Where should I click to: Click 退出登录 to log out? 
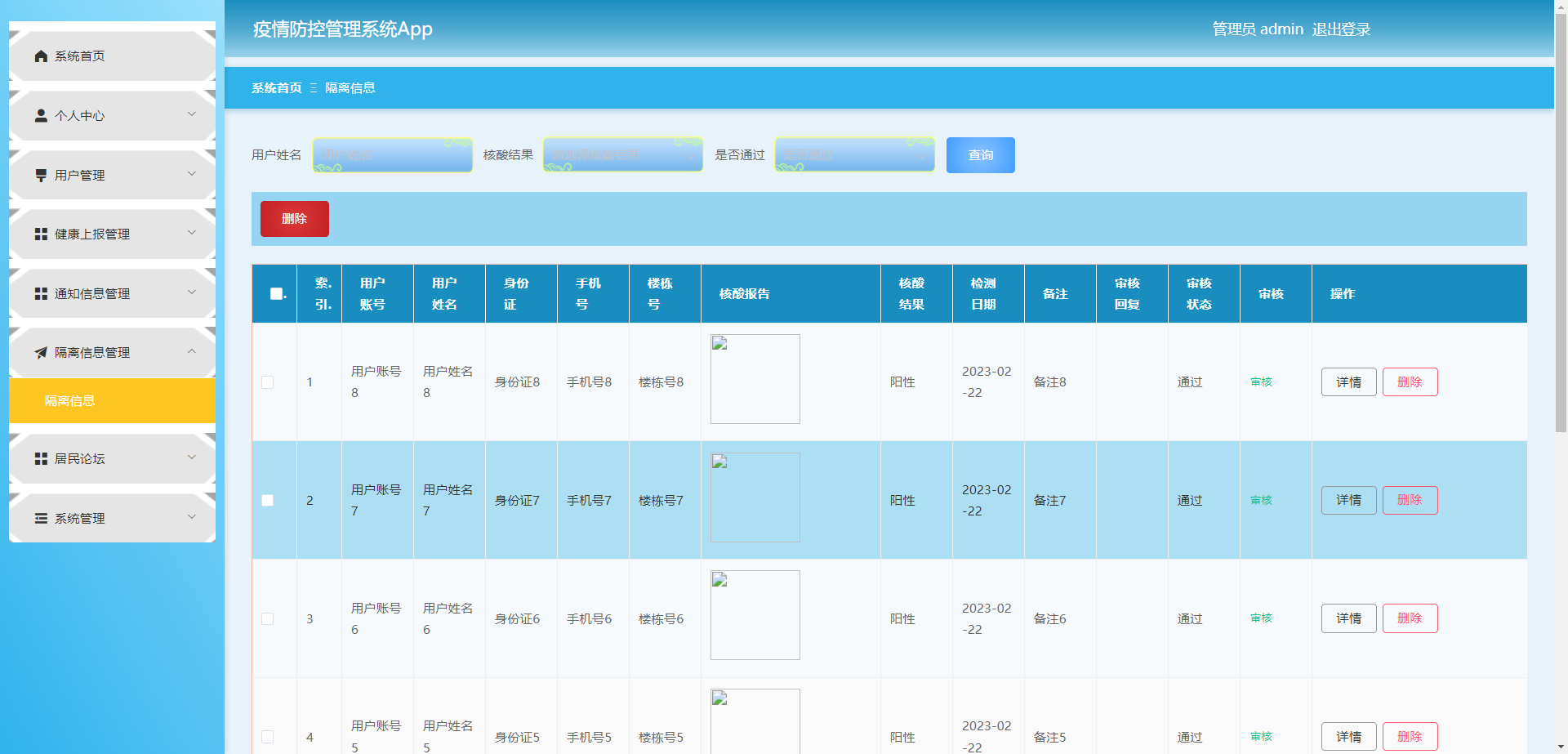coord(1343,29)
